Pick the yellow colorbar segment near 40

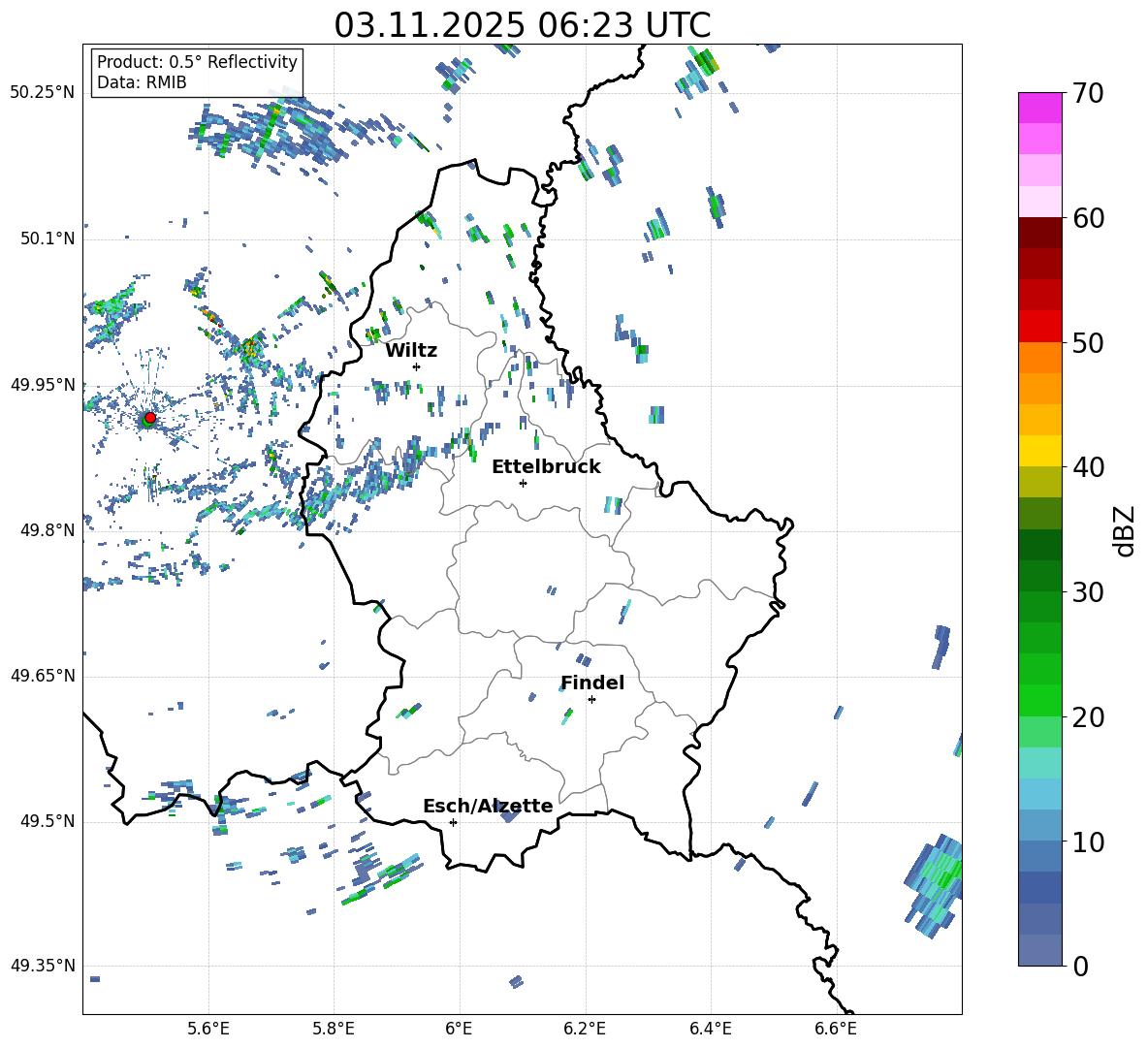[x=1039, y=451]
